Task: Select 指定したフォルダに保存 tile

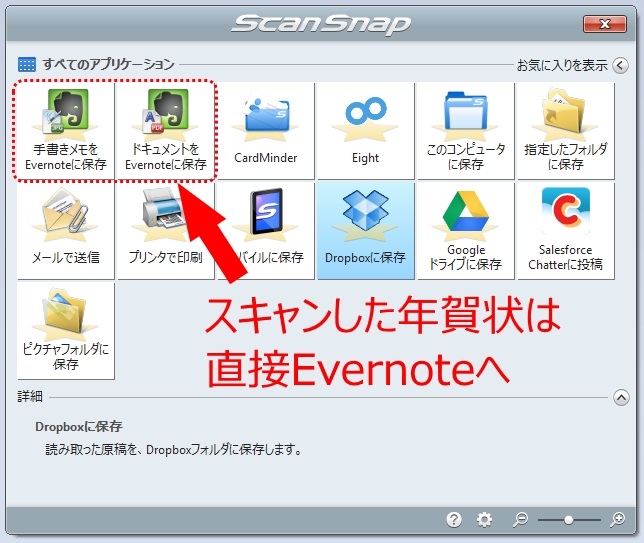Action: pos(566,131)
